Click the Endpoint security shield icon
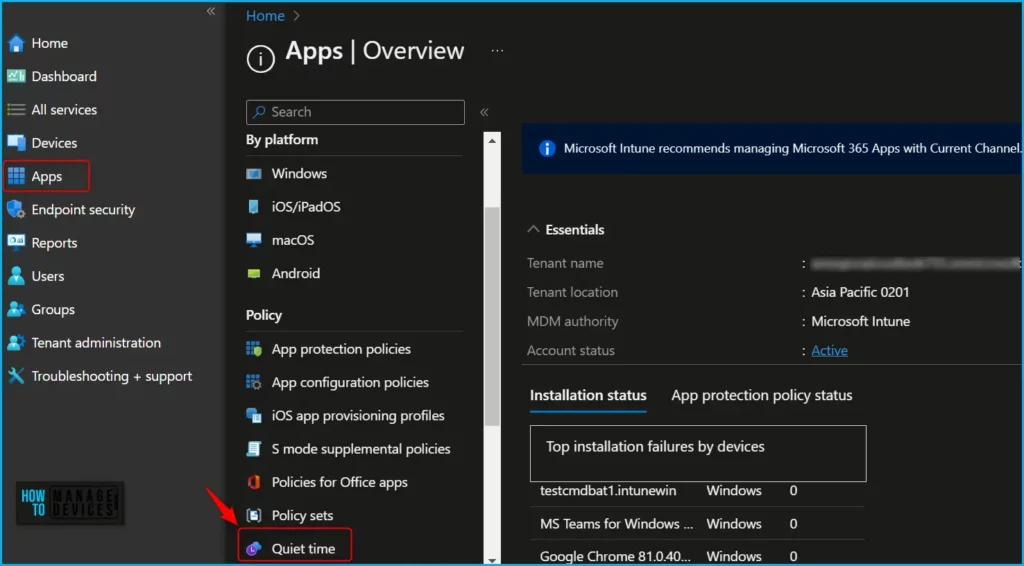The height and width of the screenshot is (566, 1024). coord(16,210)
